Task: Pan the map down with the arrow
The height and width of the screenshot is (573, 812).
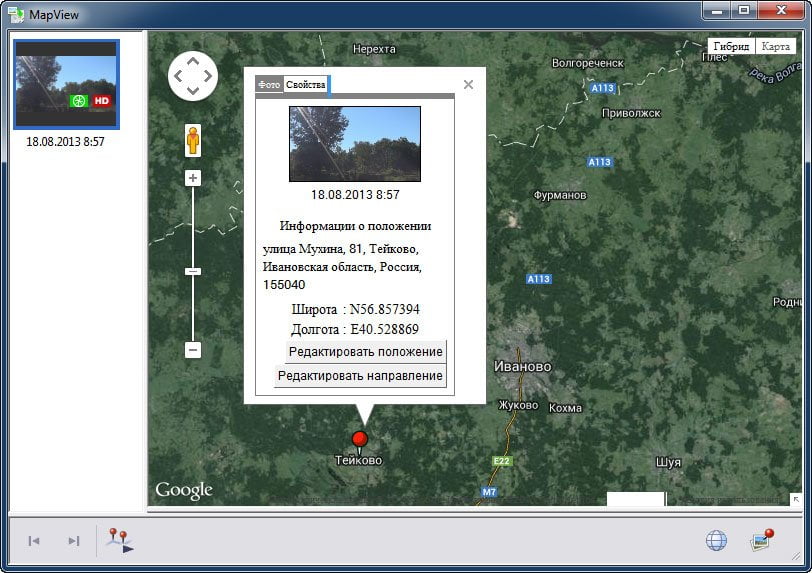Action: [x=193, y=91]
